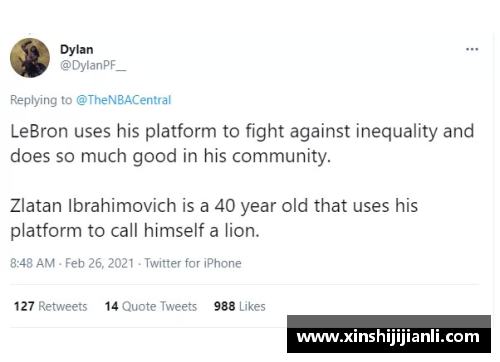View the 14 Quote Tweets list

tap(151, 306)
